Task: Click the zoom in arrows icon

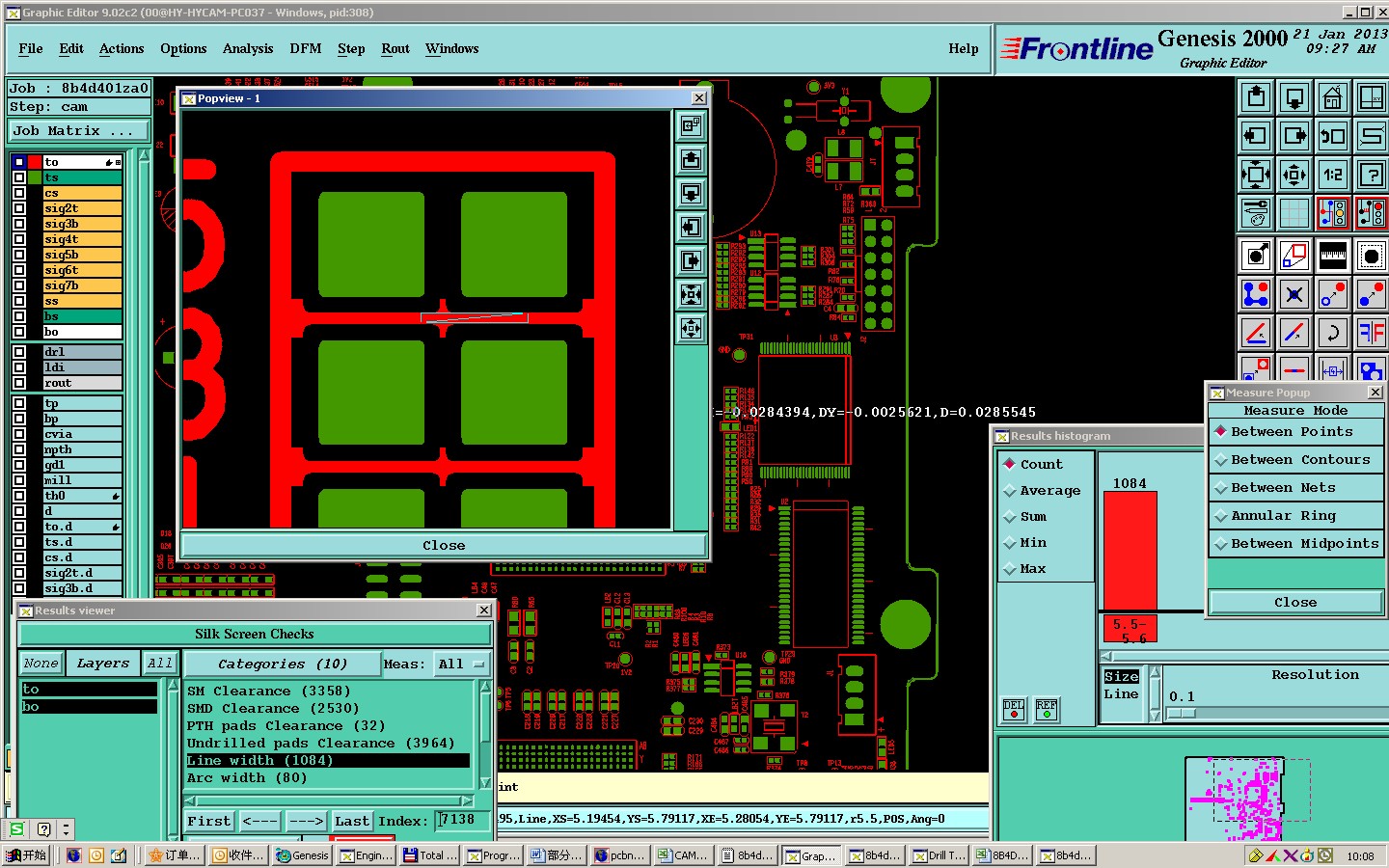Action: [x=1294, y=175]
